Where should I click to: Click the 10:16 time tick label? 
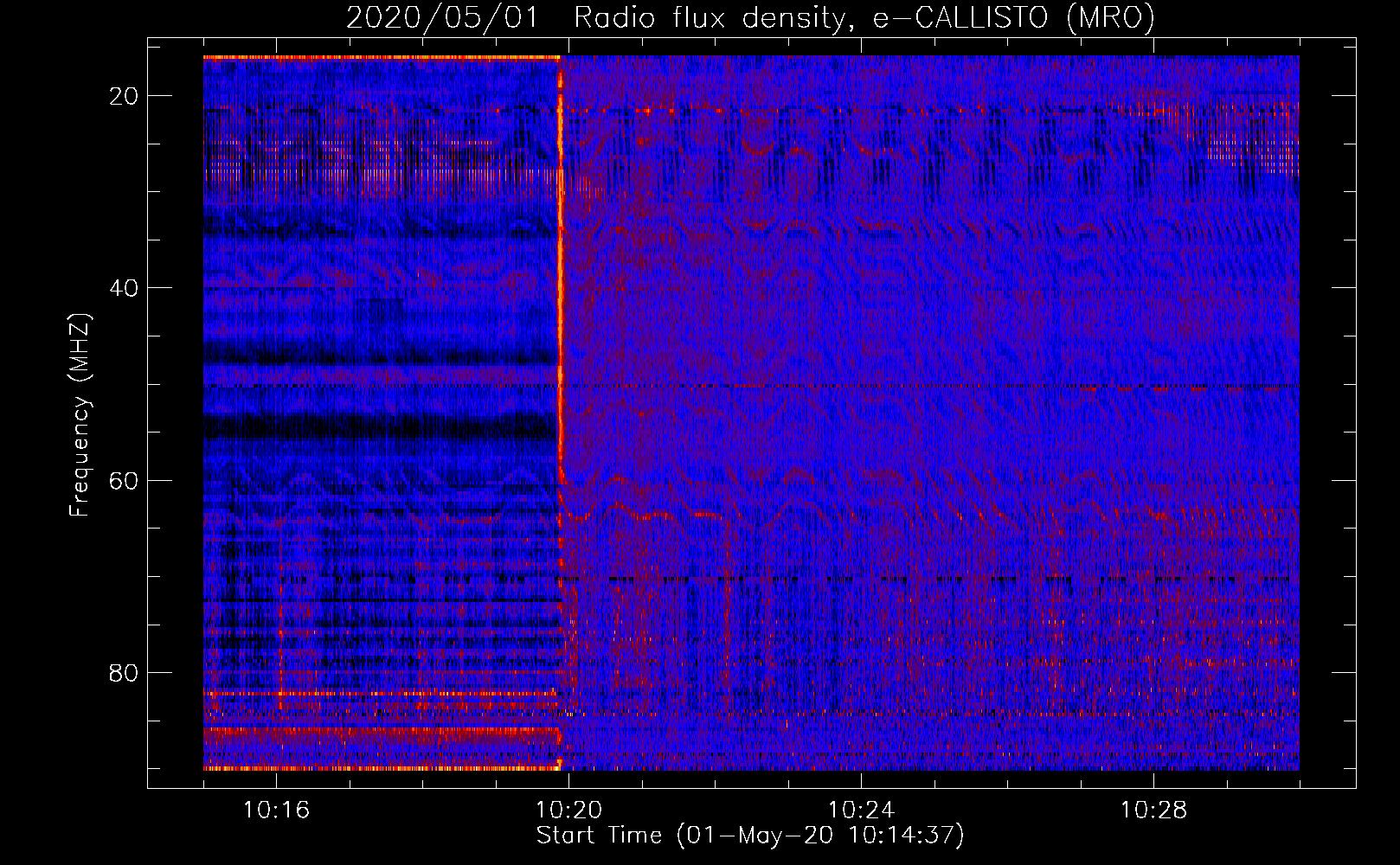click(x=276, y=811)
